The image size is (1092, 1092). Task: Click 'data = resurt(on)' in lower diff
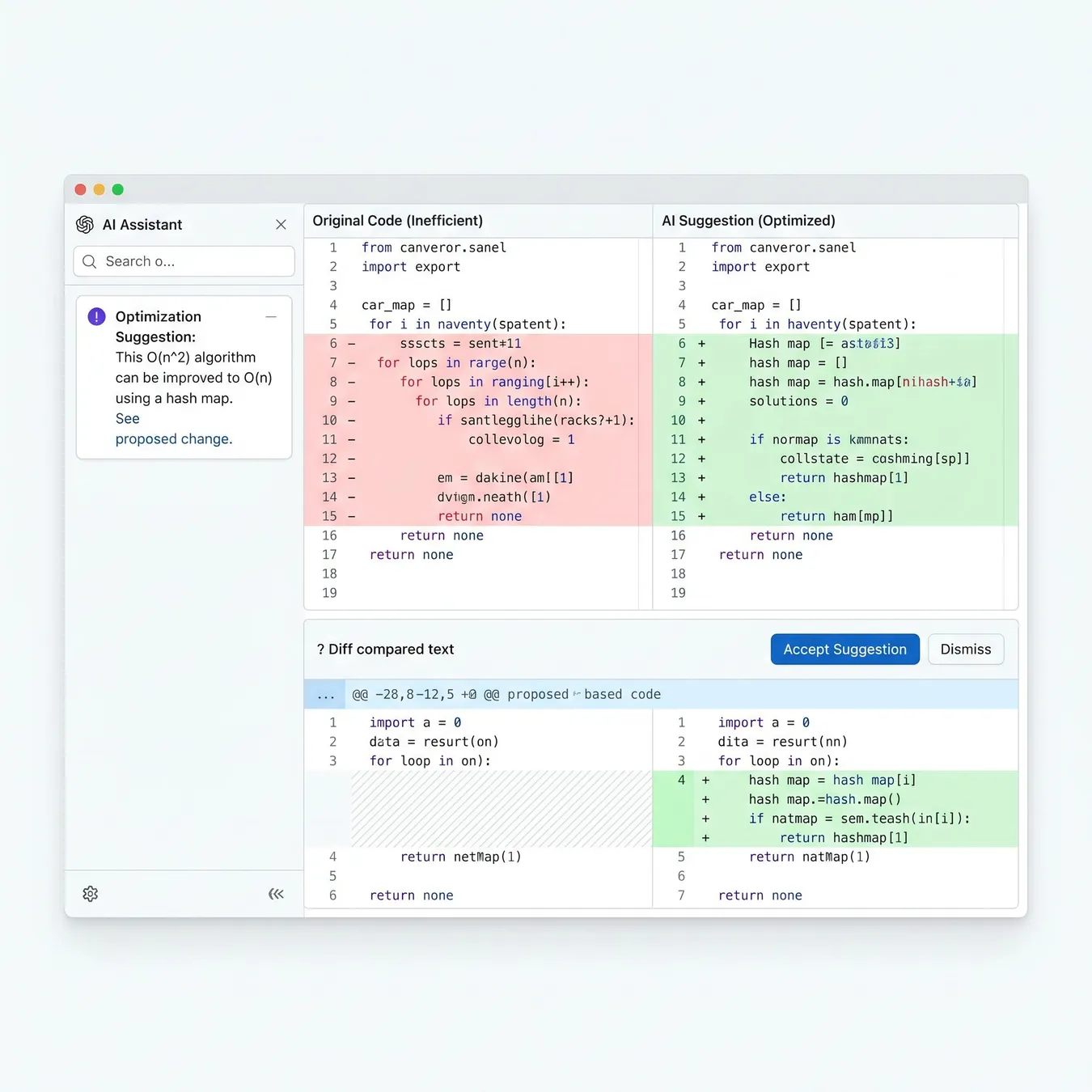pos(434,742)
